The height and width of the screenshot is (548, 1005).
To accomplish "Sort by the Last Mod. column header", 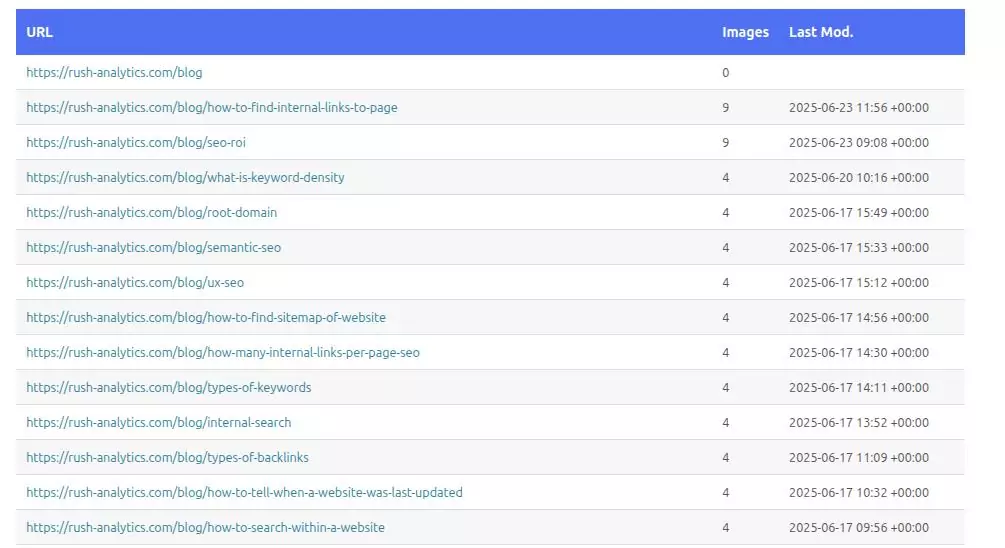I will click(821, 32).
